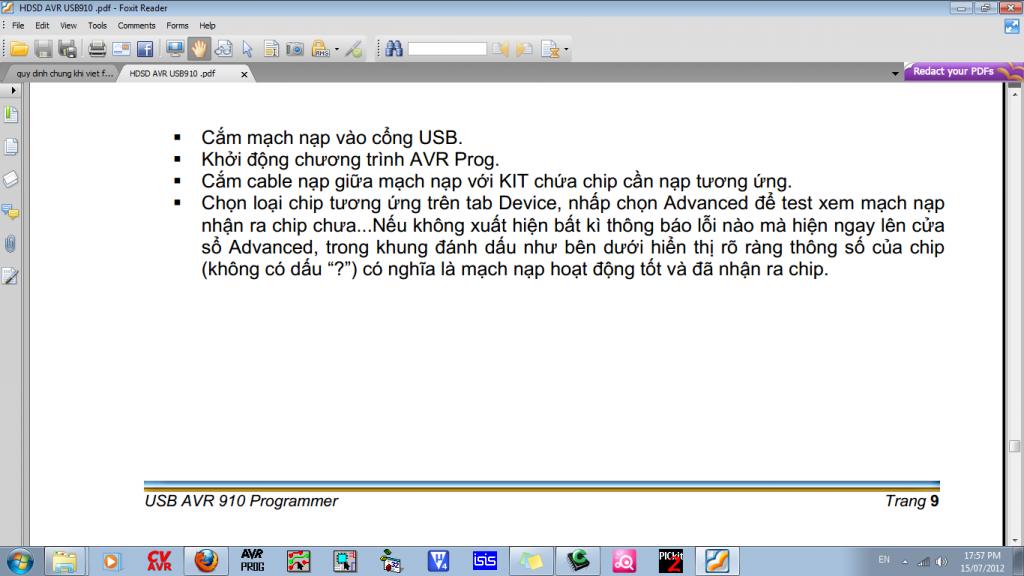
Task: Click the Save As icon
Action: point(67,49)
